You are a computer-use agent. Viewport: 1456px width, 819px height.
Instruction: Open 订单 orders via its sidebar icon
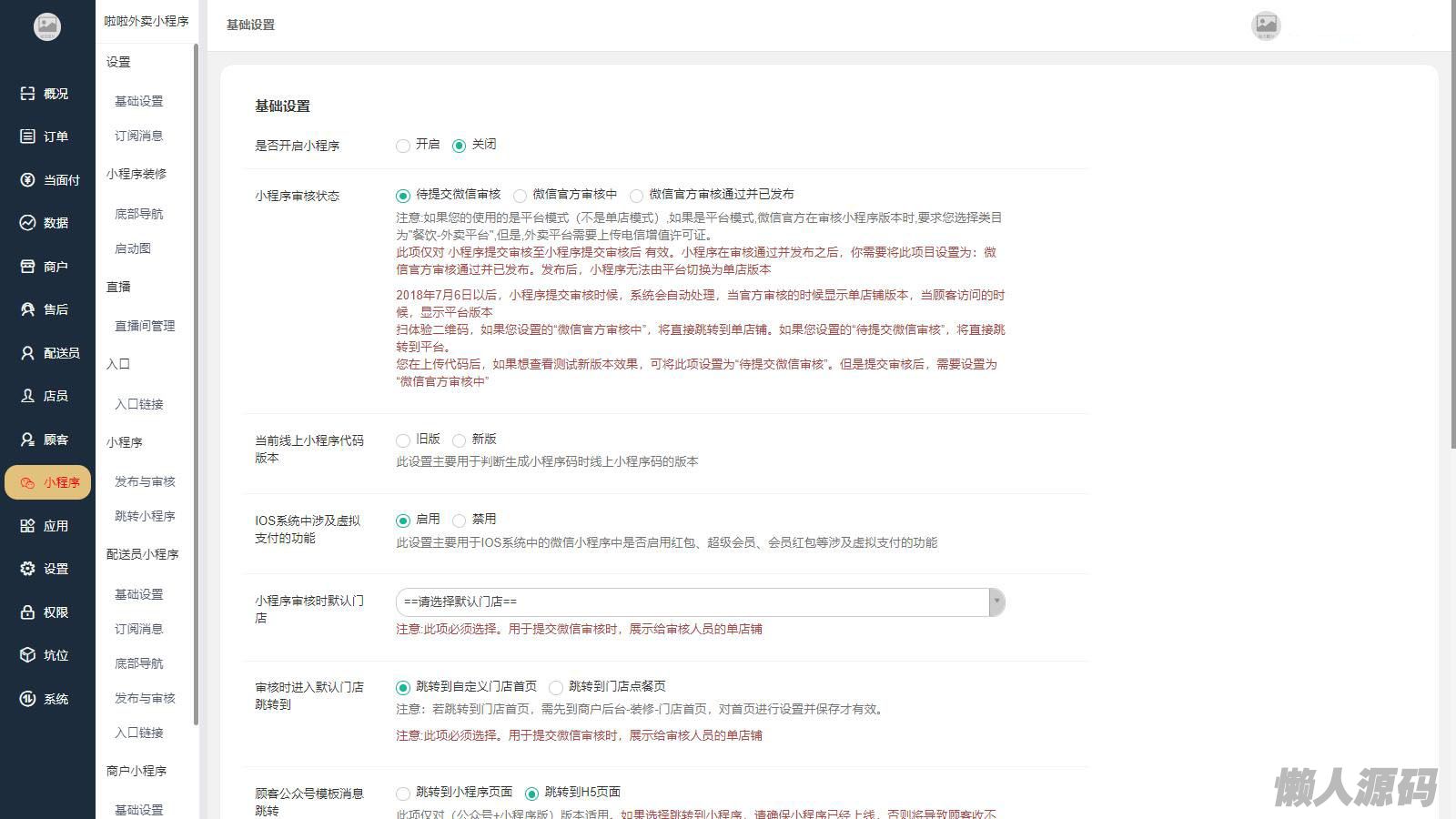(27, 136)
